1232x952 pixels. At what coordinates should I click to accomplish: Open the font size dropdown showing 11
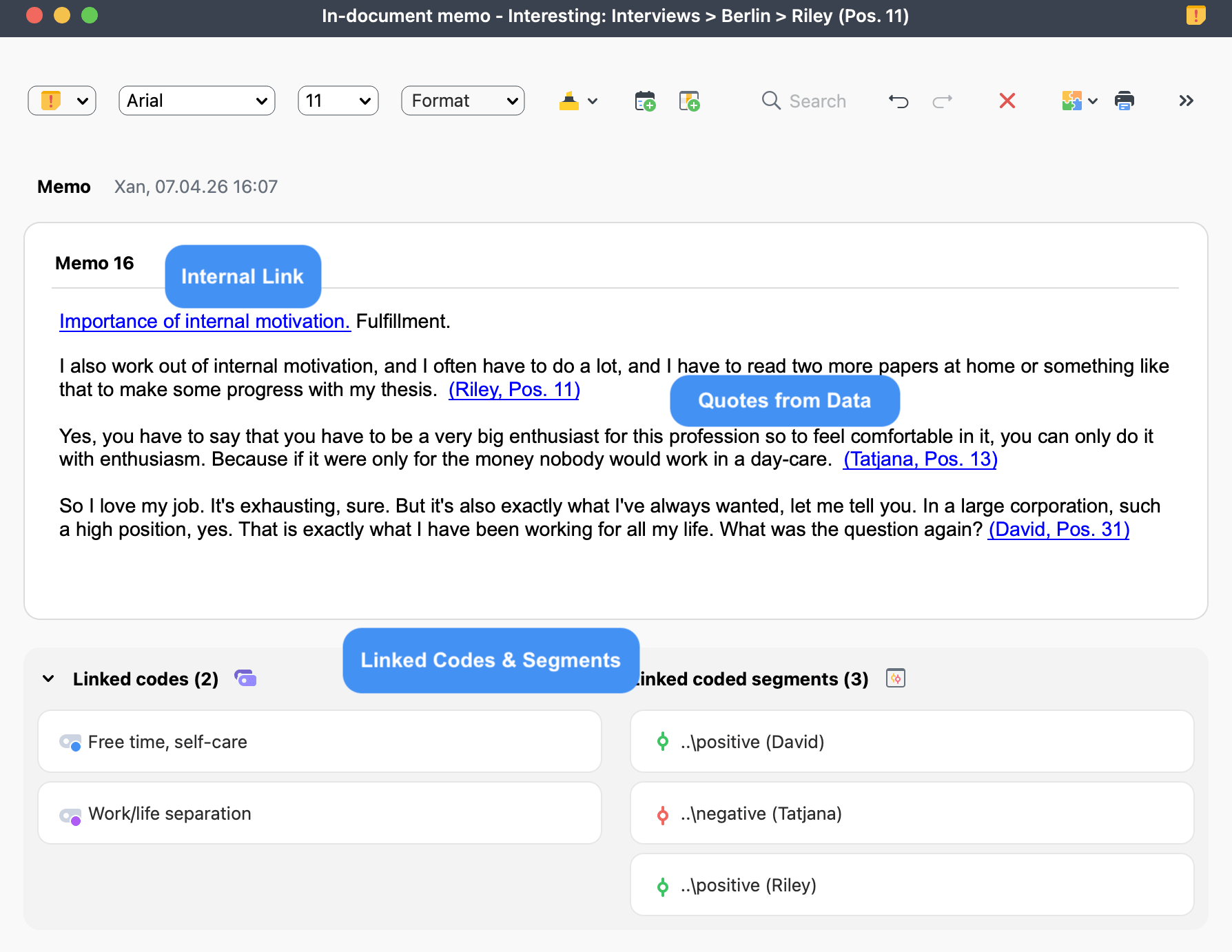pos(338,101)
